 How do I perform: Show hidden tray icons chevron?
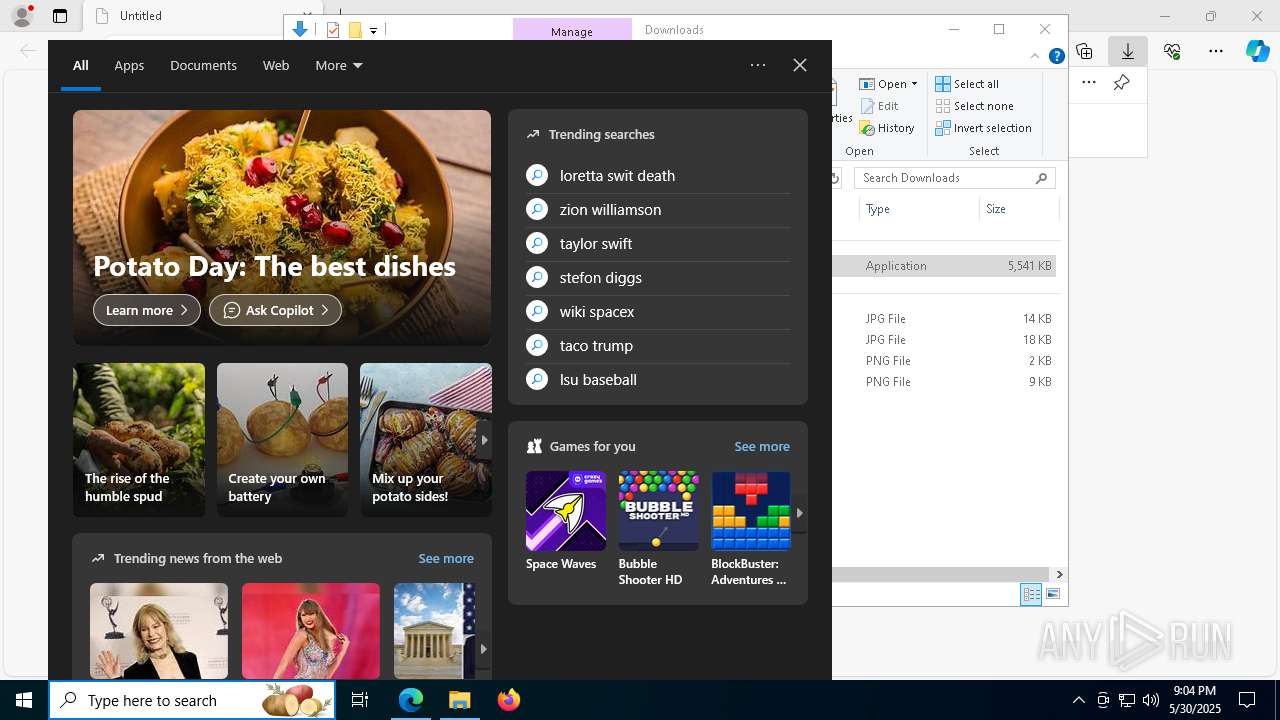point(1078,700)
